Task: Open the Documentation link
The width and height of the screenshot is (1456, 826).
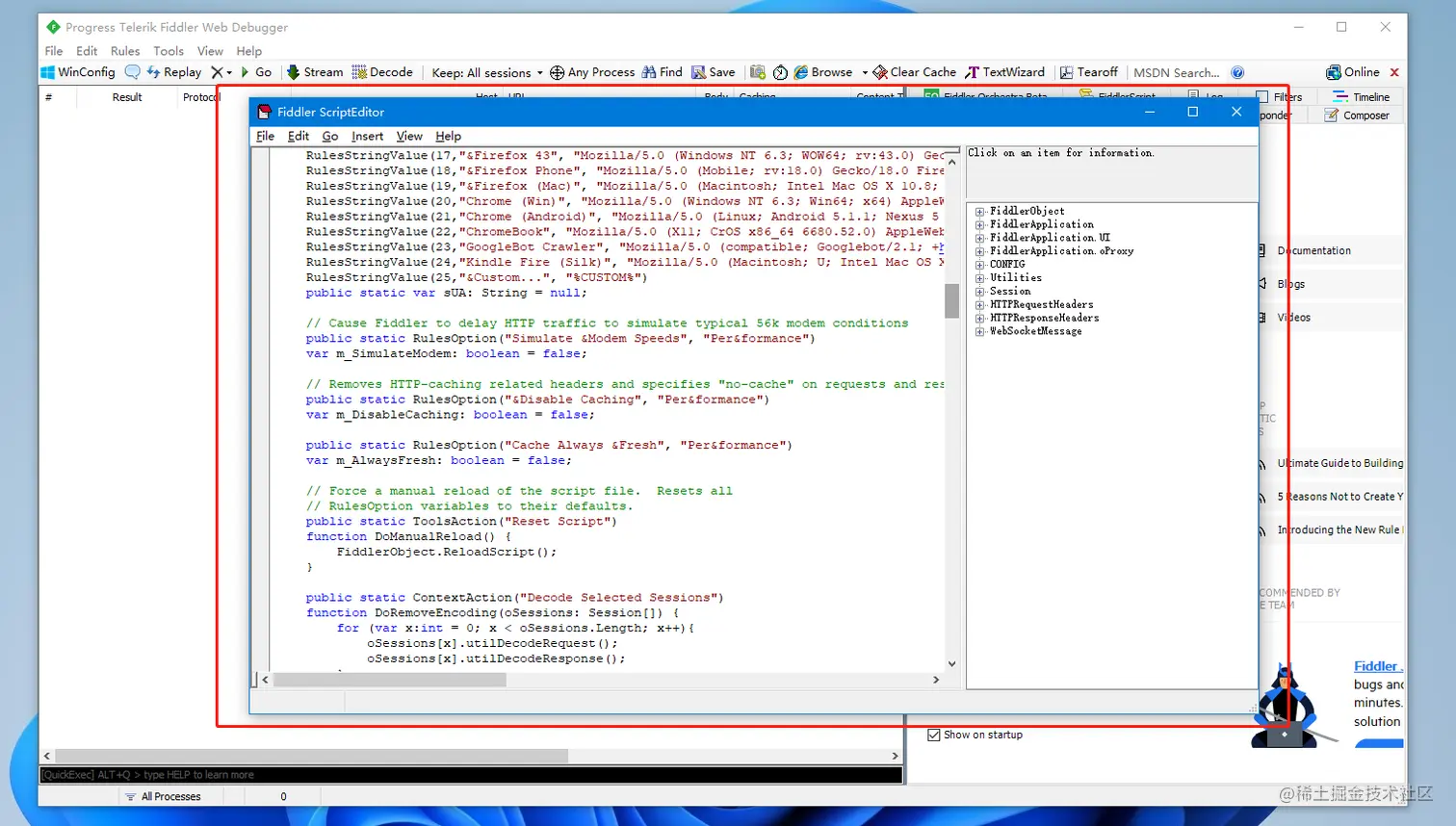Action: [1313, 250]
